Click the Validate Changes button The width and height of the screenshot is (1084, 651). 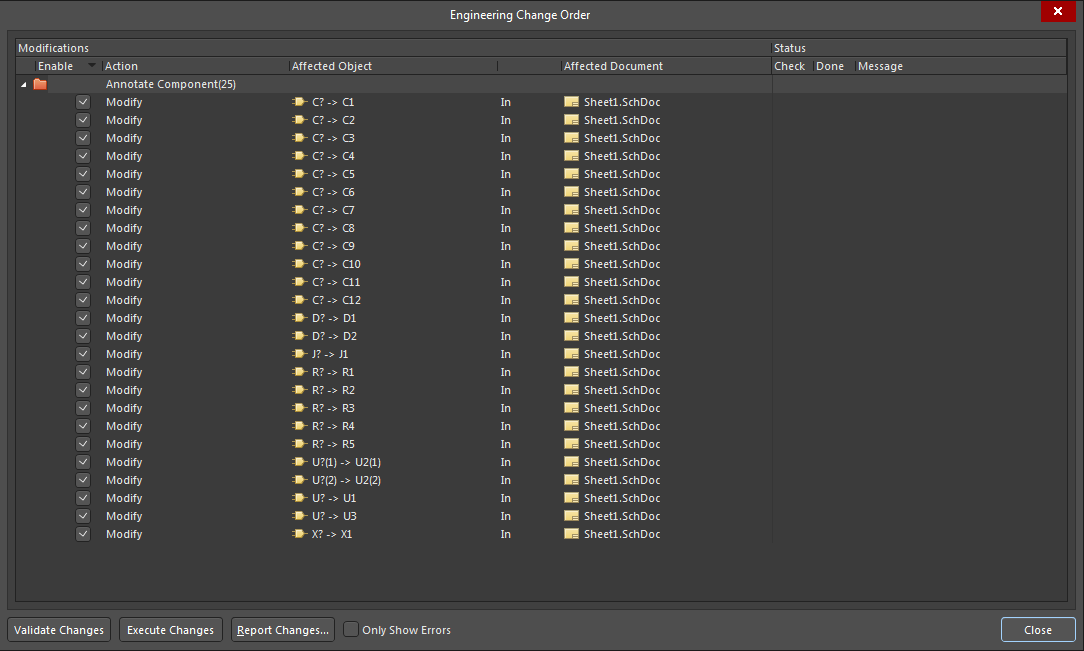pyautogui.click(x=58, y=629)
